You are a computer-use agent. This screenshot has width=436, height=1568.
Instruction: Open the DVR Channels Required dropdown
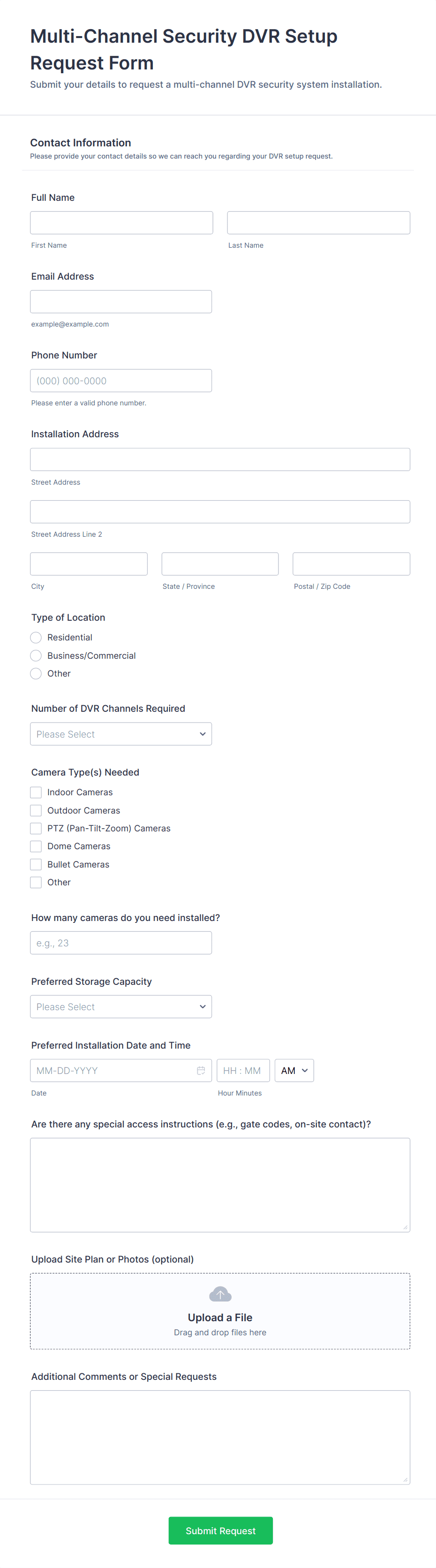click(121, 734)
